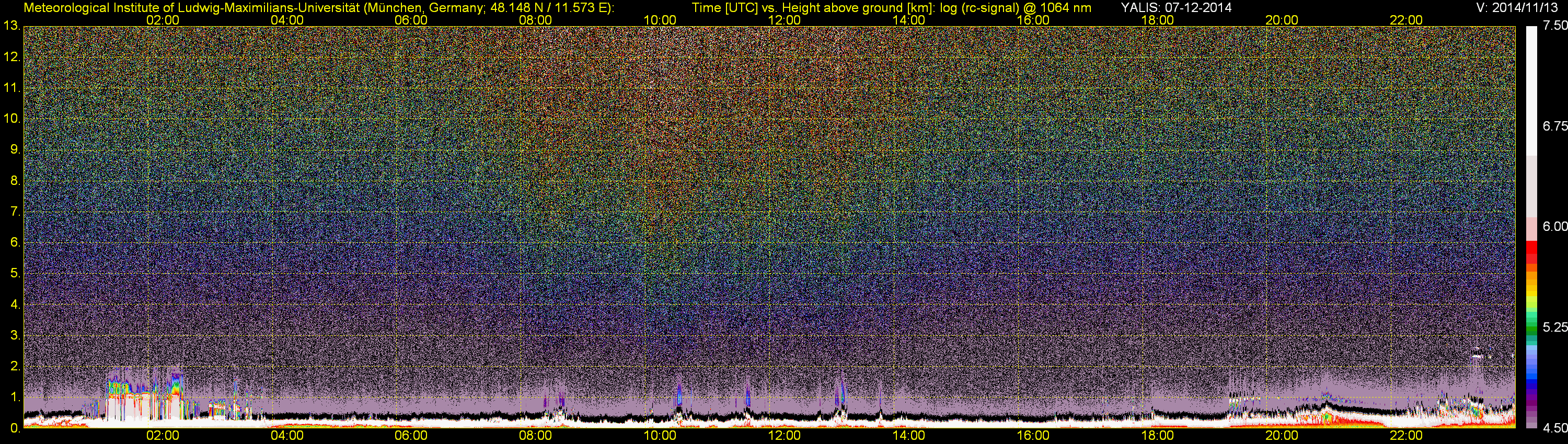The width and height of the screenshot is (1568, 444).
Task: Click the 12:00 label on the top time axis
Action: [784, 20]
